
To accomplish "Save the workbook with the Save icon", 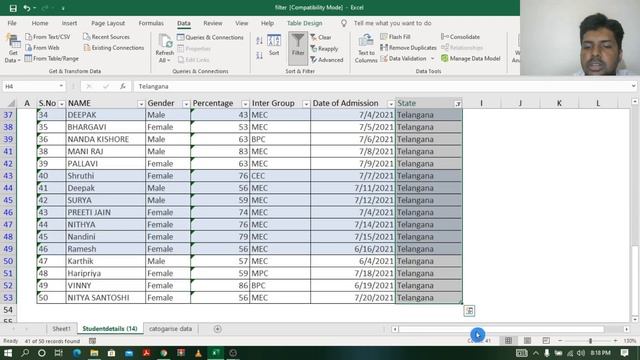I will 13,8.
